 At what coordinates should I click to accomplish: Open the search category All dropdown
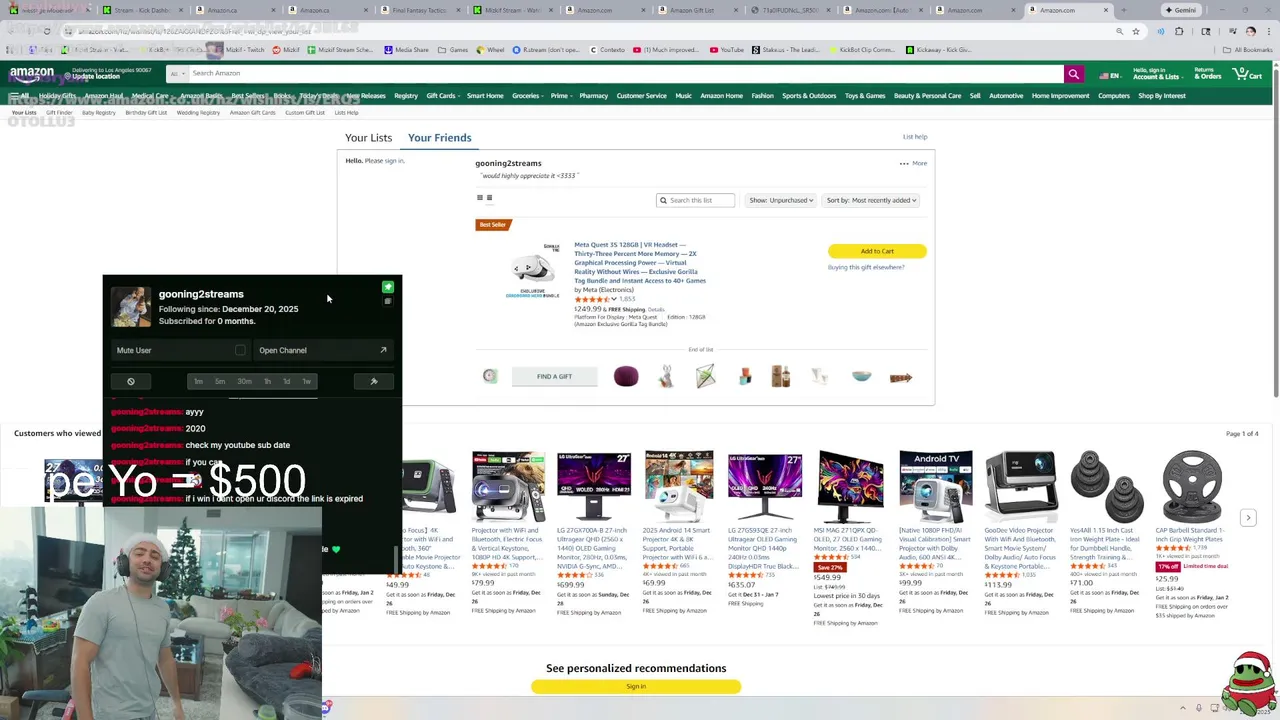(176, 73)
